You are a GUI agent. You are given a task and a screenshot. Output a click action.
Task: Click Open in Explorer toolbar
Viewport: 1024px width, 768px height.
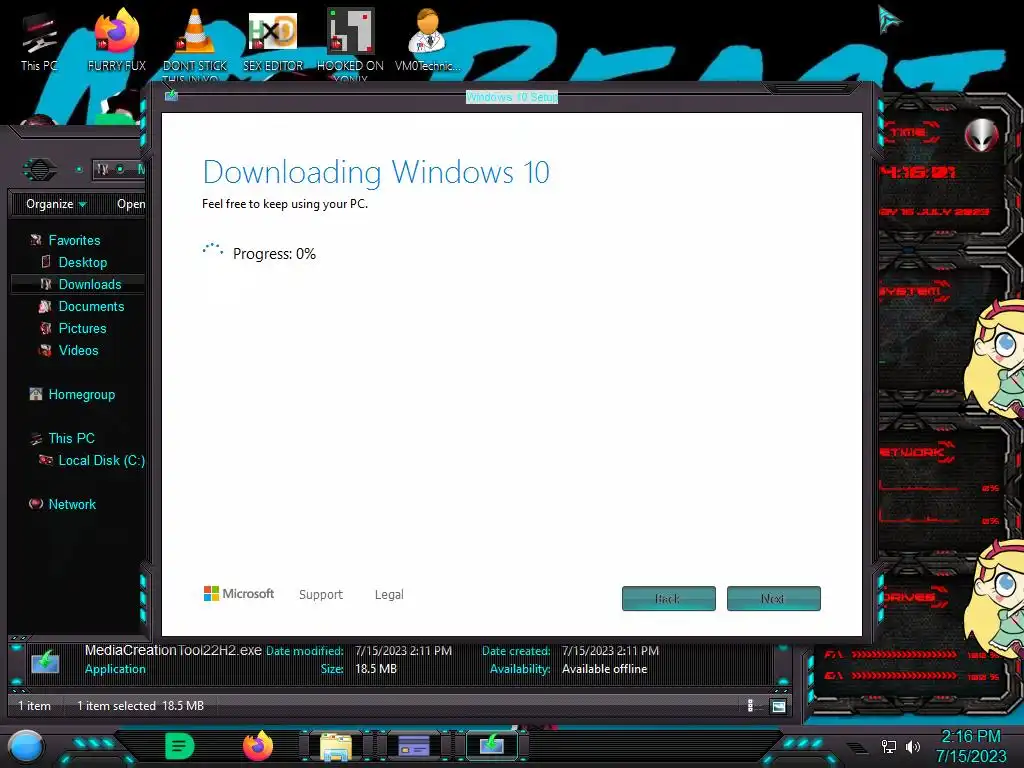tap(131, 204)
